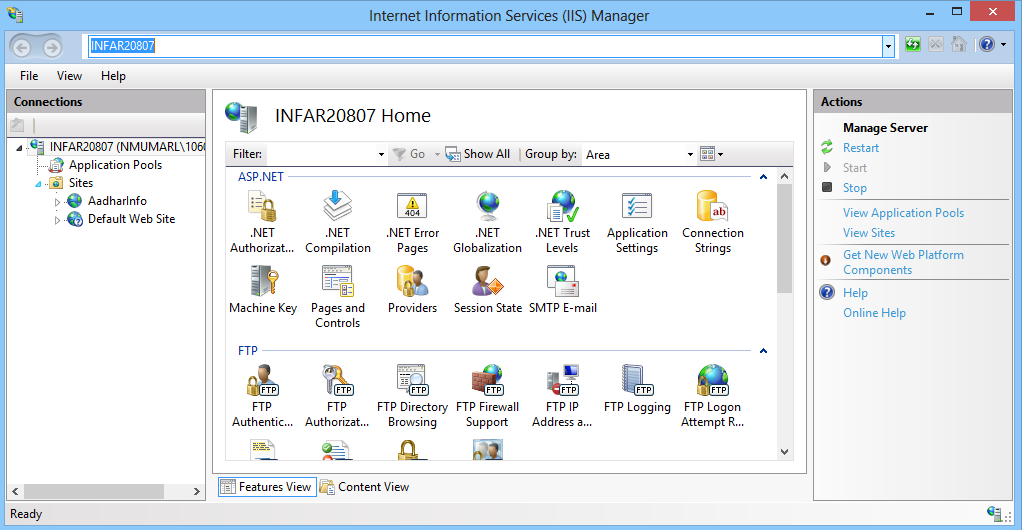Open FTP IP Address restrictions feature

(x=562, y=396)
